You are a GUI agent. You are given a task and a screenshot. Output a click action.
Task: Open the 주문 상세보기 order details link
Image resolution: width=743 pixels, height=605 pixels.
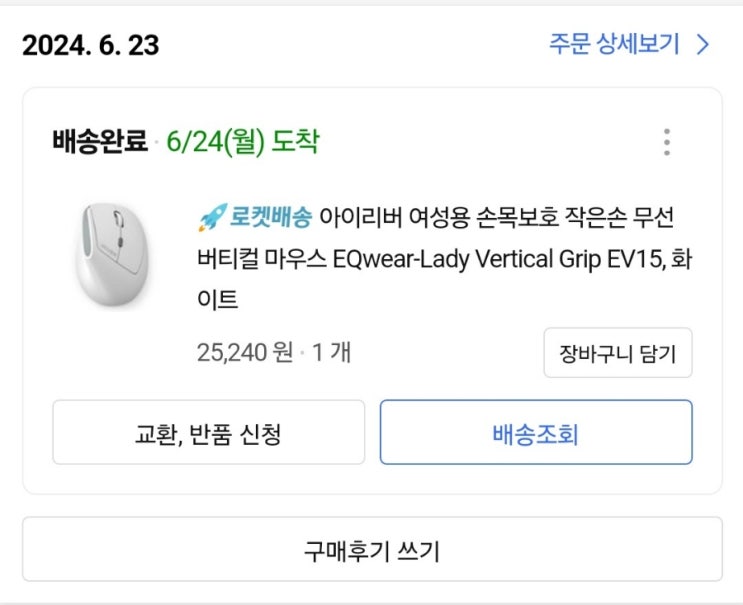pos(614,45)
